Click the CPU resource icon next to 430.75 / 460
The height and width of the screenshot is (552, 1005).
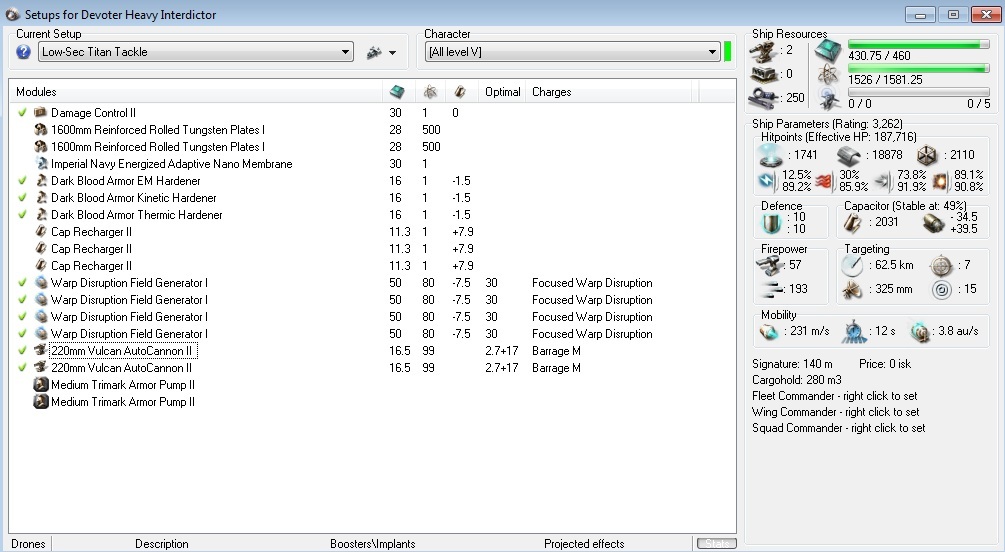829,51
